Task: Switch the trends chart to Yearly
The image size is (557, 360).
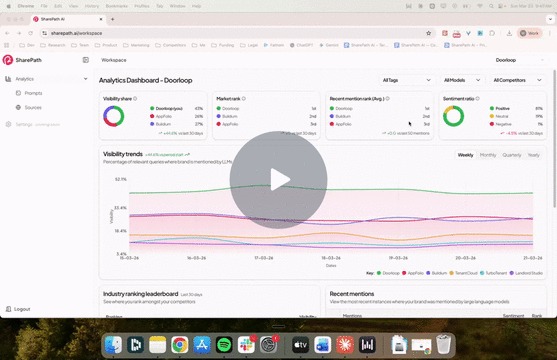Action: pos(534,155)
